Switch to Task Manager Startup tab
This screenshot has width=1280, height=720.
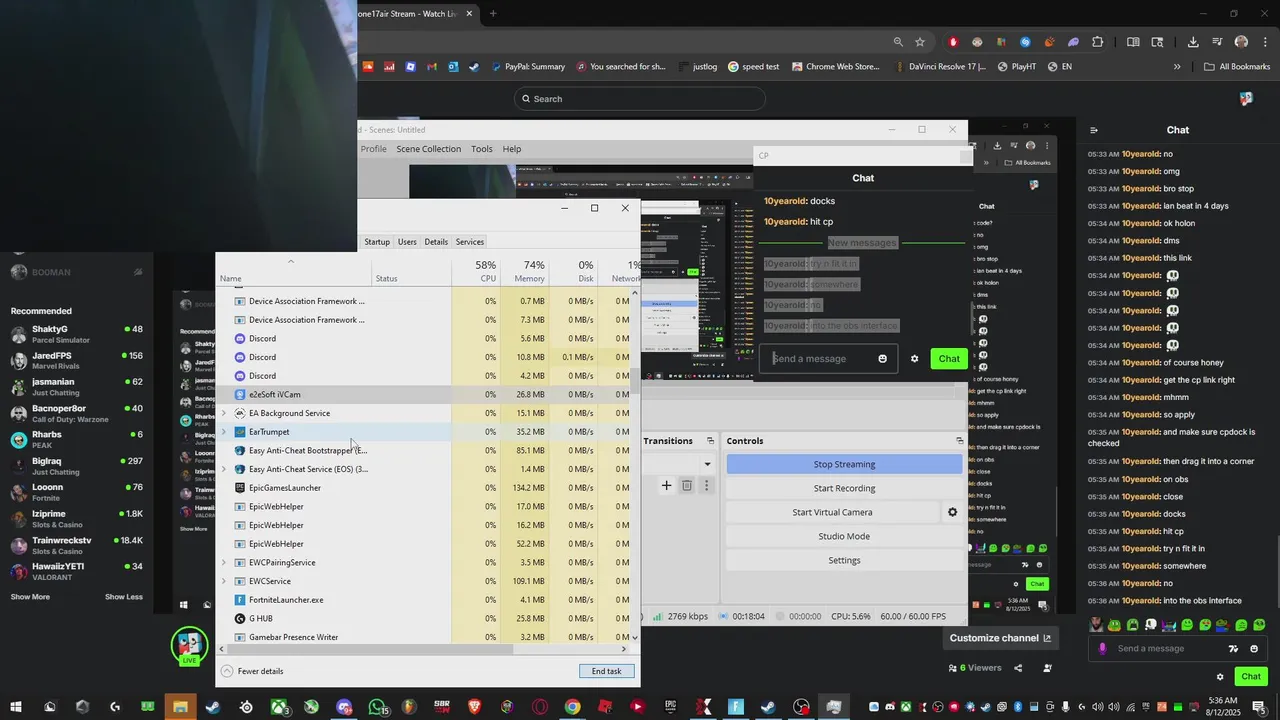[x=377, y=242]
